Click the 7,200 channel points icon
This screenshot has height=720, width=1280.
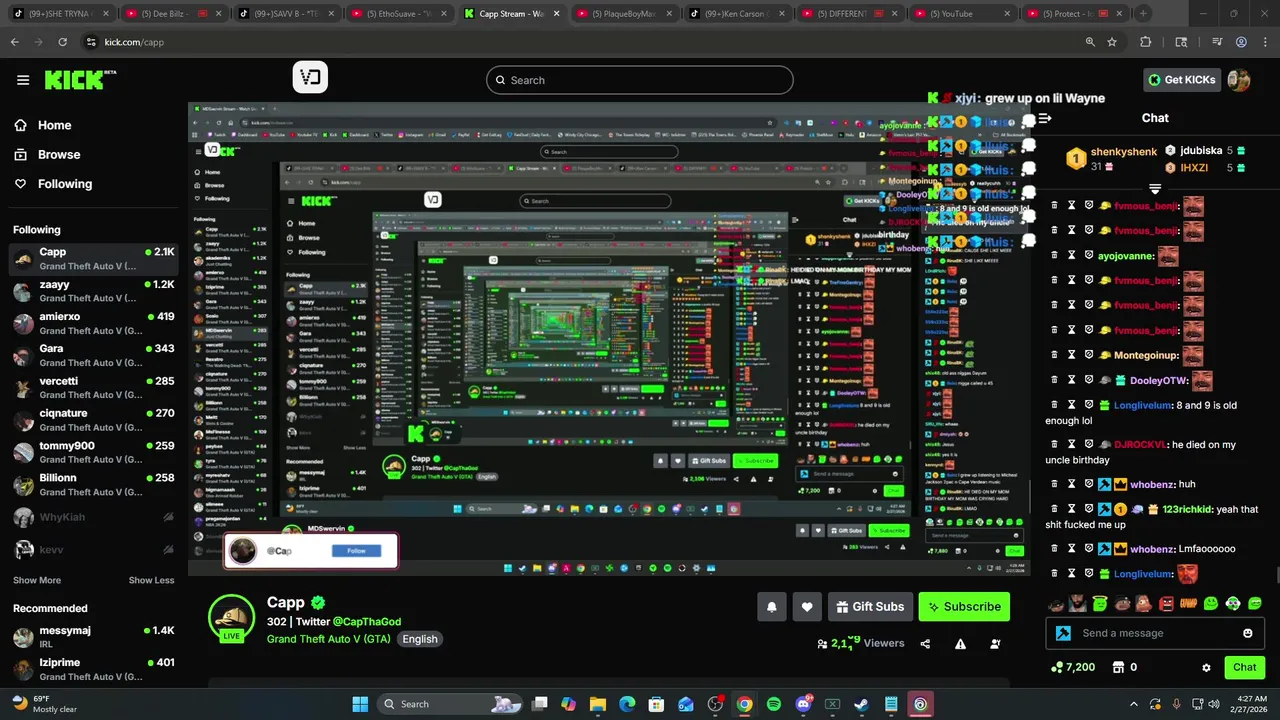pyautogui.click(x=1057, y=667)
